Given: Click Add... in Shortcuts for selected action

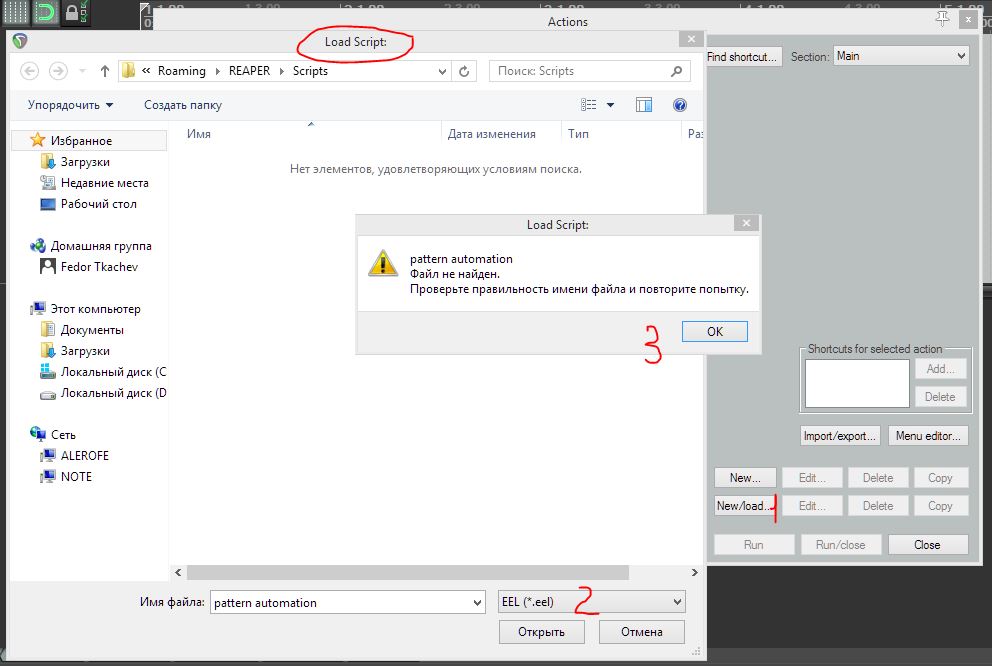Looking at the screenshot, I should (940, 369).
